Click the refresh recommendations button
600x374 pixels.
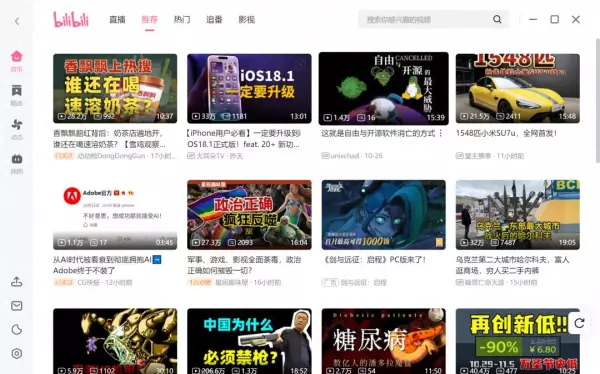(x=579, y=323)
